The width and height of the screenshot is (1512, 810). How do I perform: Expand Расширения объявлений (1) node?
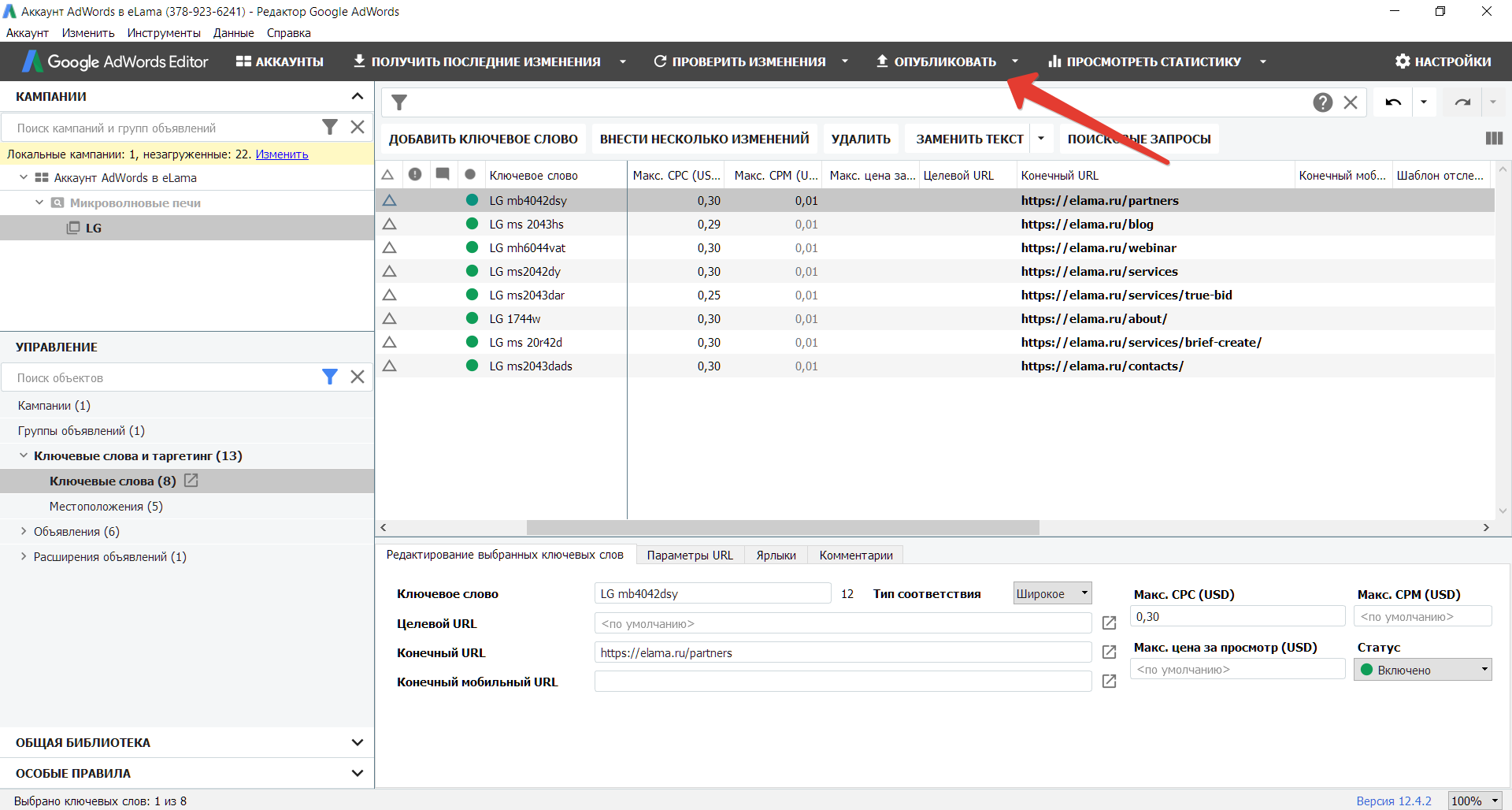coord(24,556)
